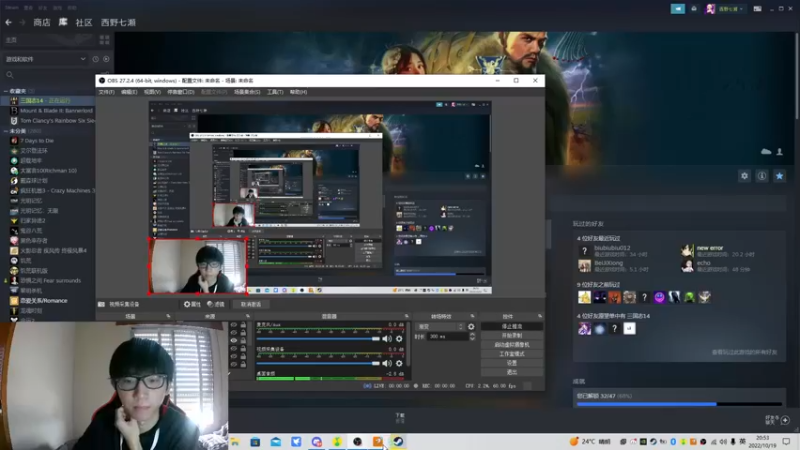Open settings gear for 视频采集设备 mixer channel
This screenshot has height=450, width=800.
(x=399, y=363)
